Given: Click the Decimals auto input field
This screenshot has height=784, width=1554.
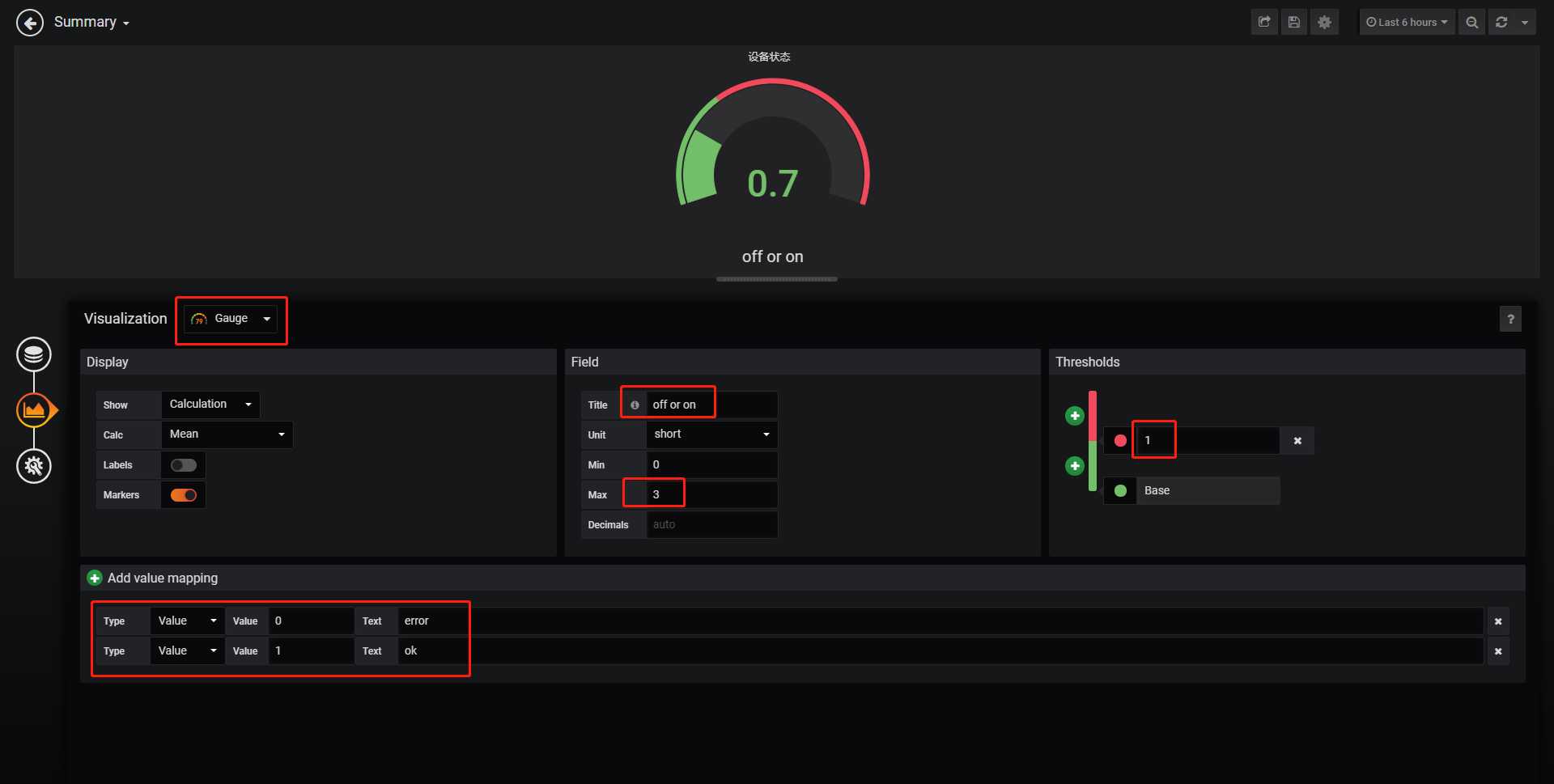Looking at the screenshot, I should [x=711, y=524].
